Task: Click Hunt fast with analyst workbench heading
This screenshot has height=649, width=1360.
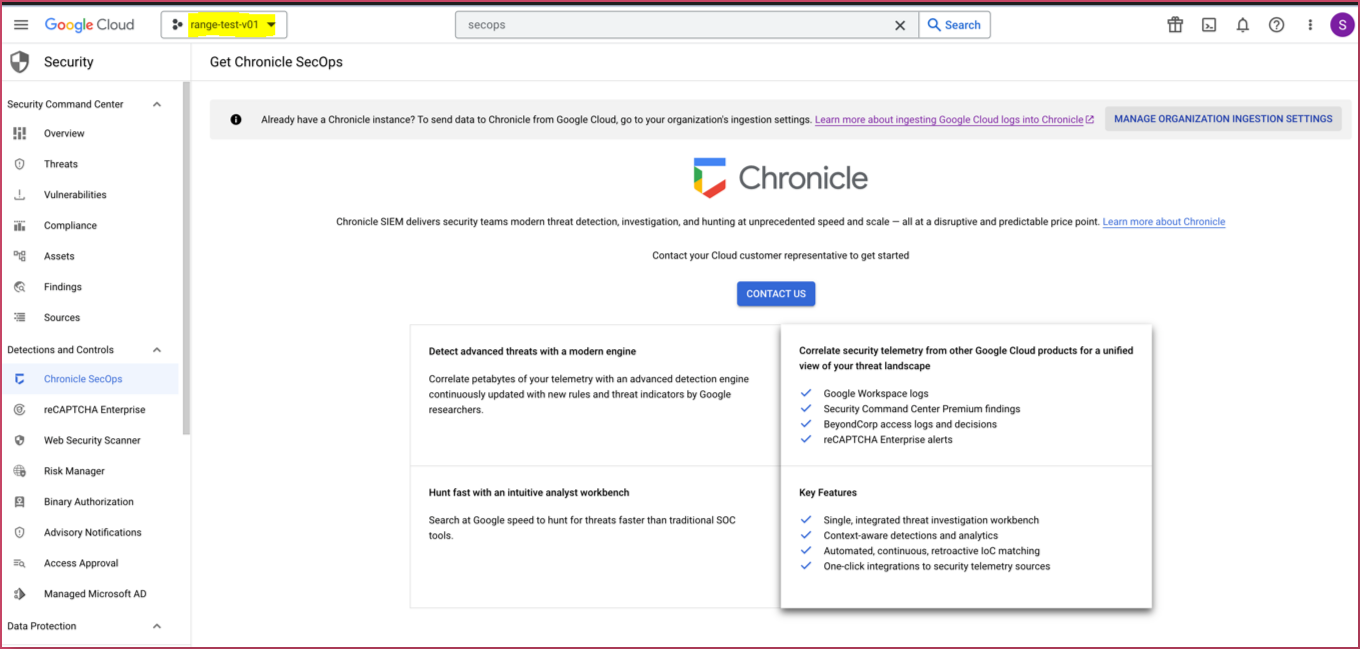Action: pos(529,493)
